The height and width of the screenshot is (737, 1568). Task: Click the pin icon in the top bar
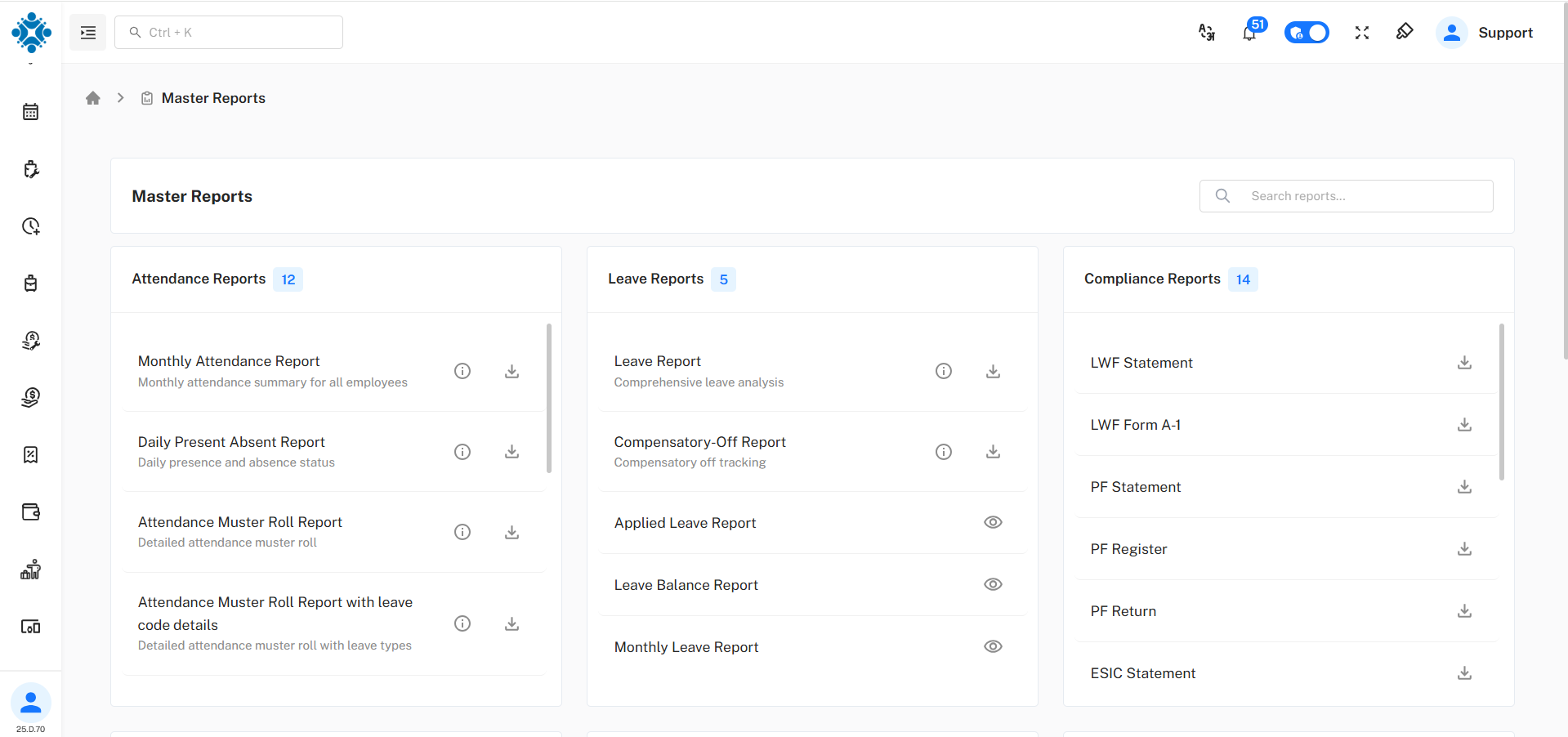[1404, 32]
